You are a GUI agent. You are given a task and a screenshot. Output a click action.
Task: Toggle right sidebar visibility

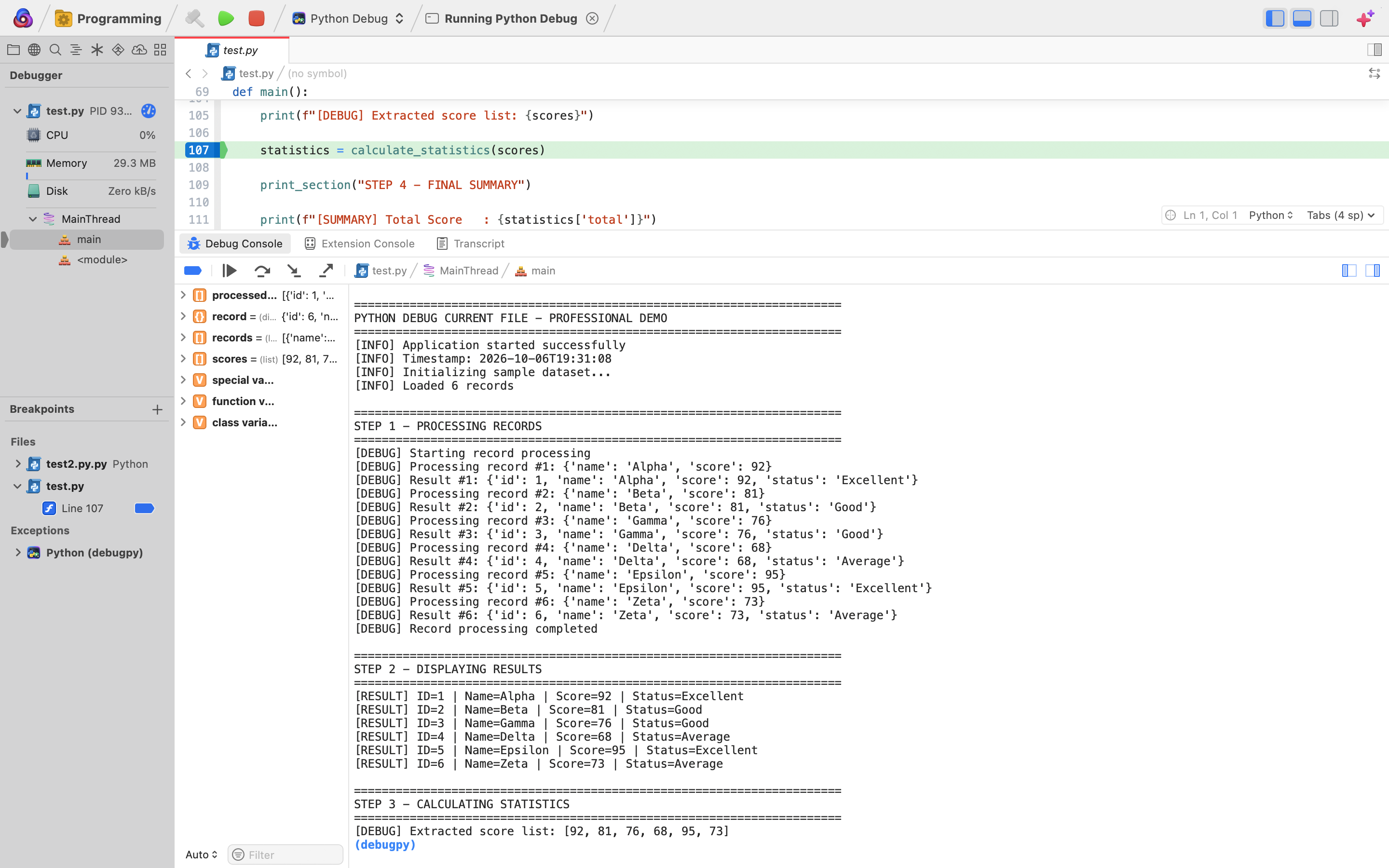1329,18
